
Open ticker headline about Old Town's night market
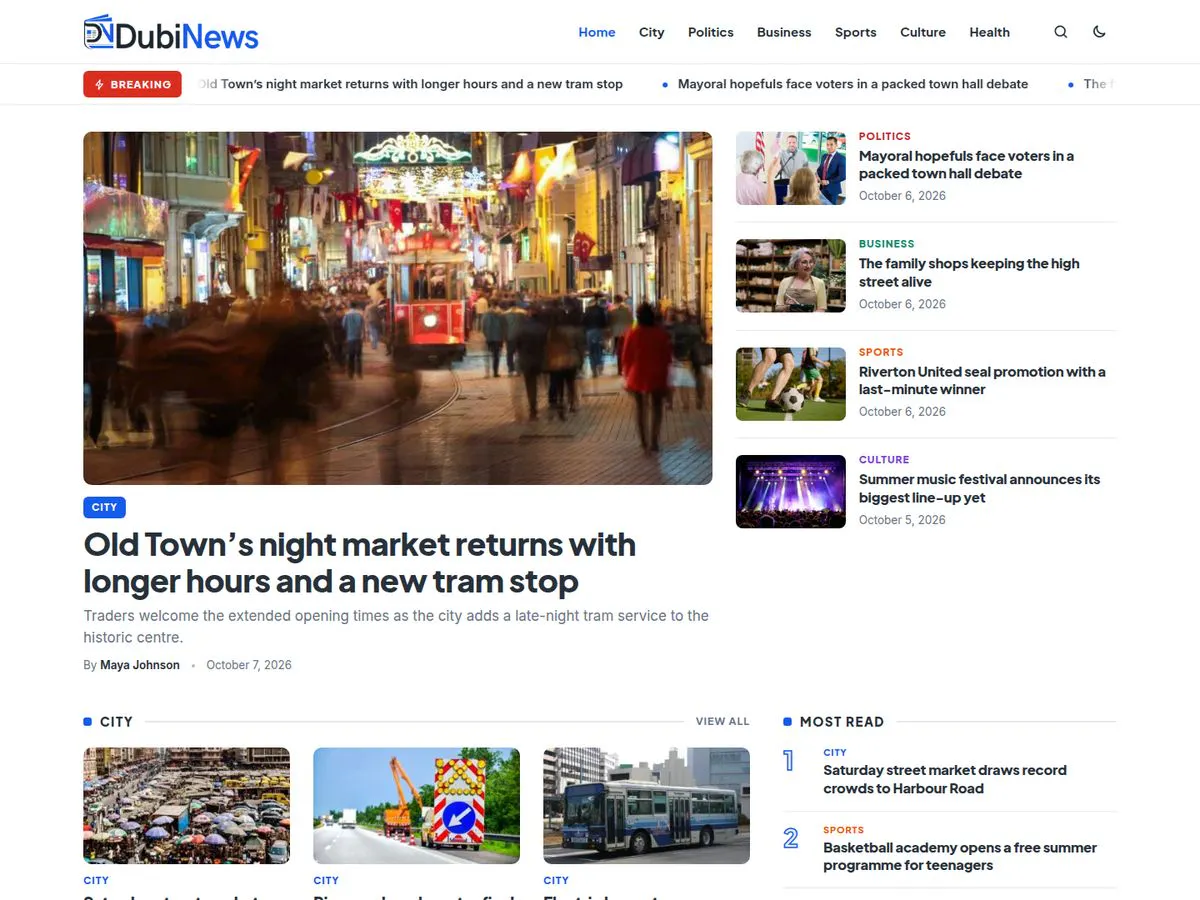coord(411,84)
